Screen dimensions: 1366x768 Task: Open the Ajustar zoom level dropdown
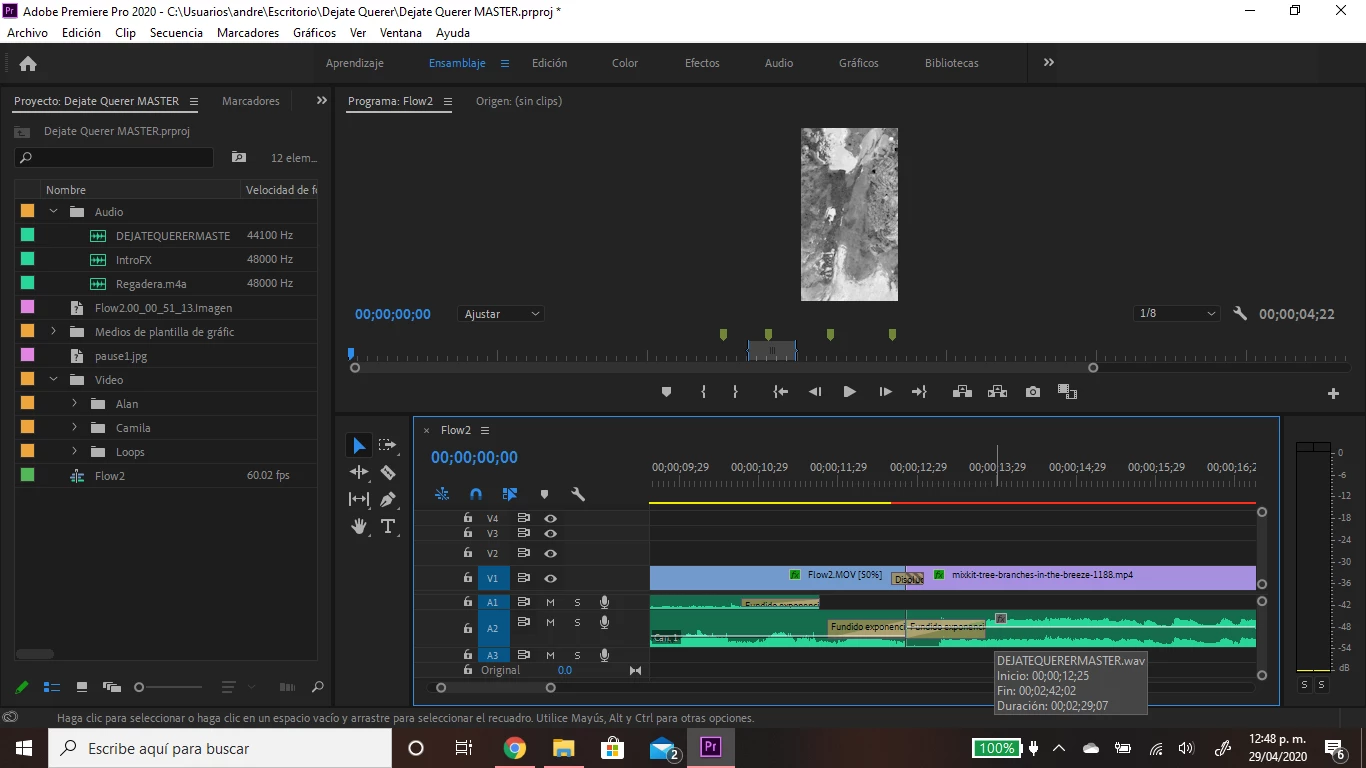(502, 314)
